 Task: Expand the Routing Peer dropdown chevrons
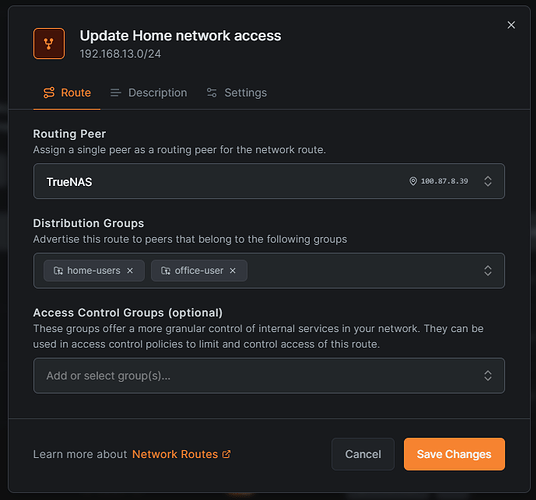[x=488, y=181]
